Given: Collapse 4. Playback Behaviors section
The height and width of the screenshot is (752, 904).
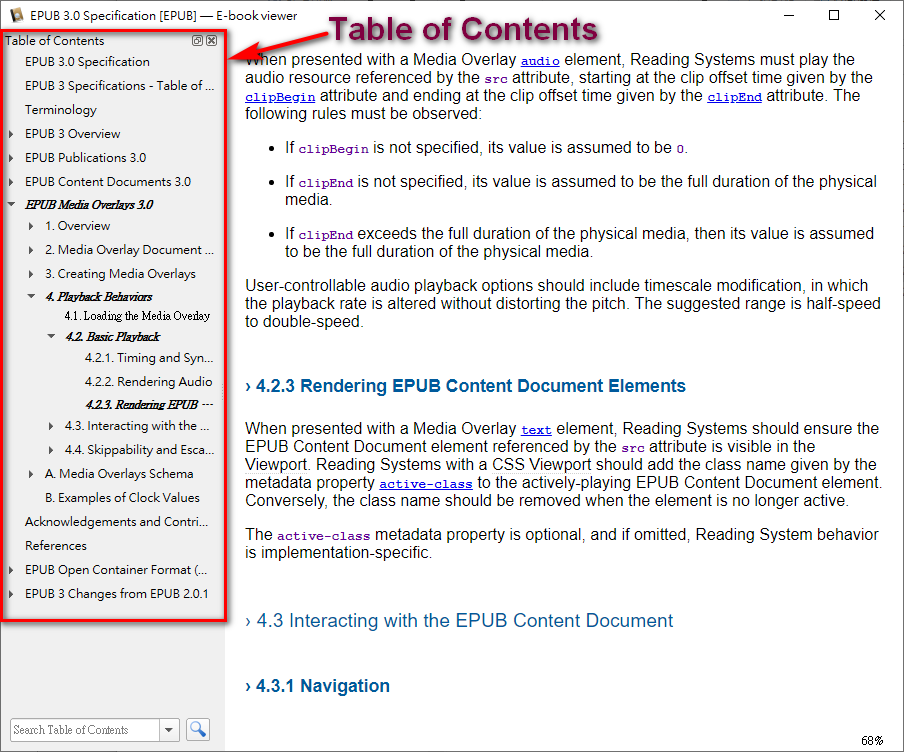Looking at the screenshot, I should 31,296.
